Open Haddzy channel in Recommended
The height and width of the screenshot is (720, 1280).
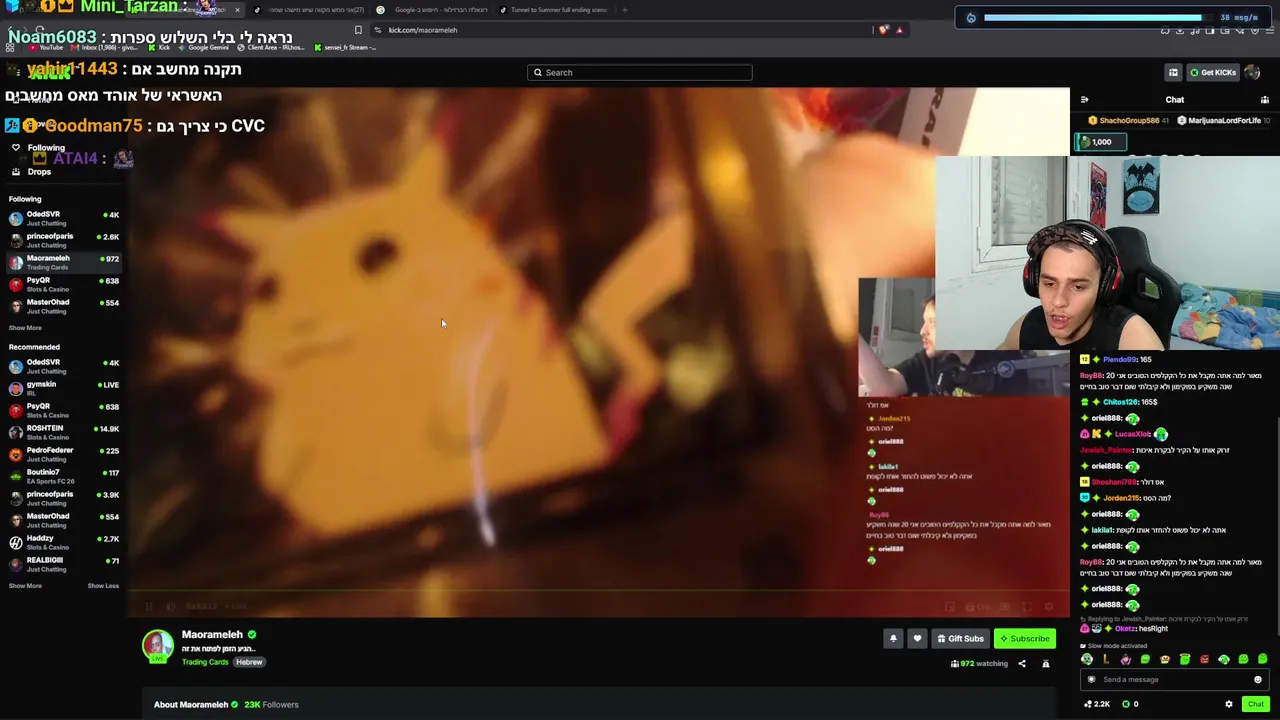[x=64, y=542]
